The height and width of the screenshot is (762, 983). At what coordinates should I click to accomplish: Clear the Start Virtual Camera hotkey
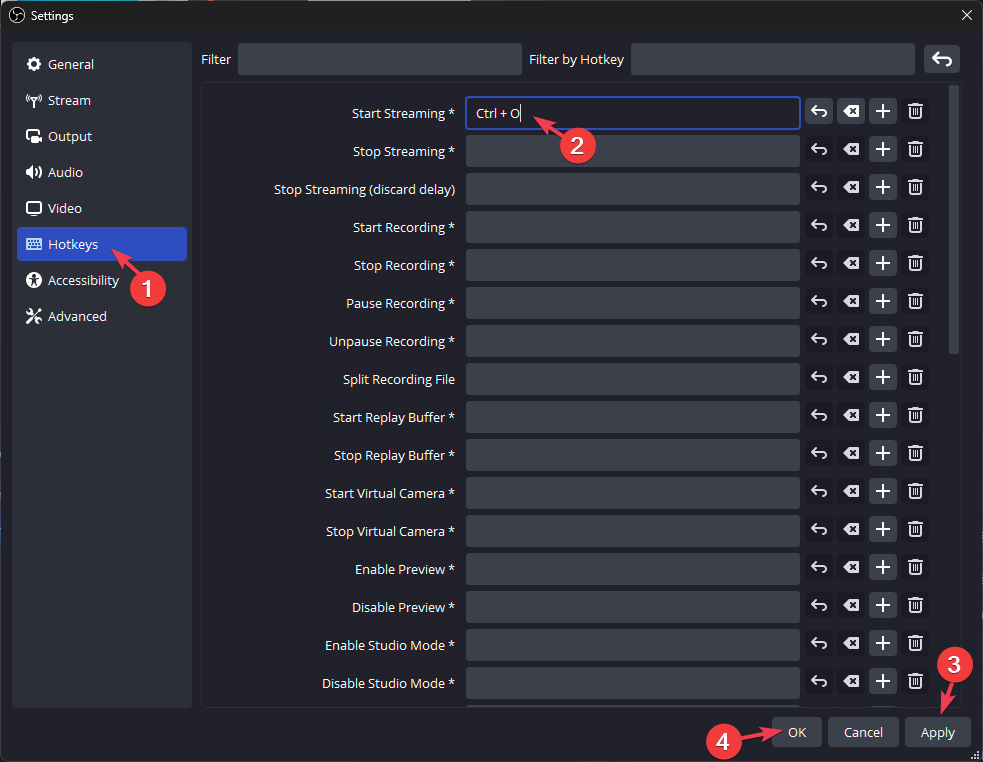coord(851,491)
